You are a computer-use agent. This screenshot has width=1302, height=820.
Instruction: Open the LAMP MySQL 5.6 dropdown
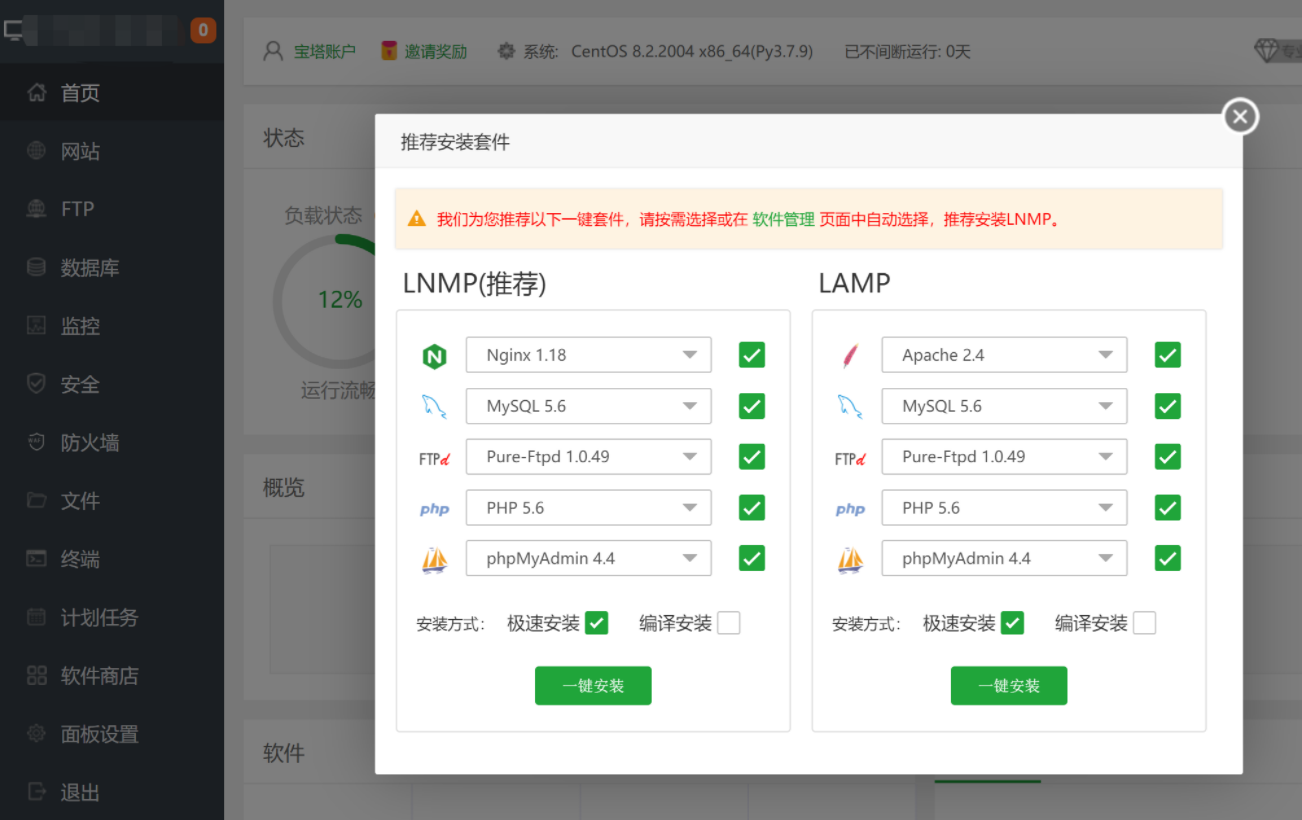[1004, 406]
